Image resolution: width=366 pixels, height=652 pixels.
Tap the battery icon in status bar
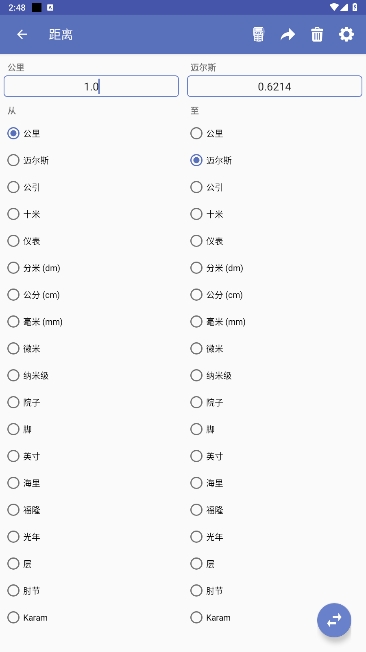coord(355,7)
